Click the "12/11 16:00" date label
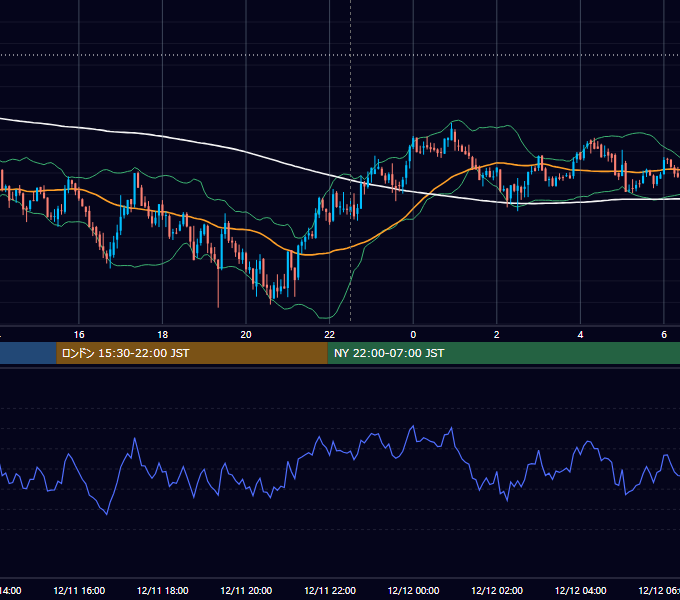 tap(79, 591)
